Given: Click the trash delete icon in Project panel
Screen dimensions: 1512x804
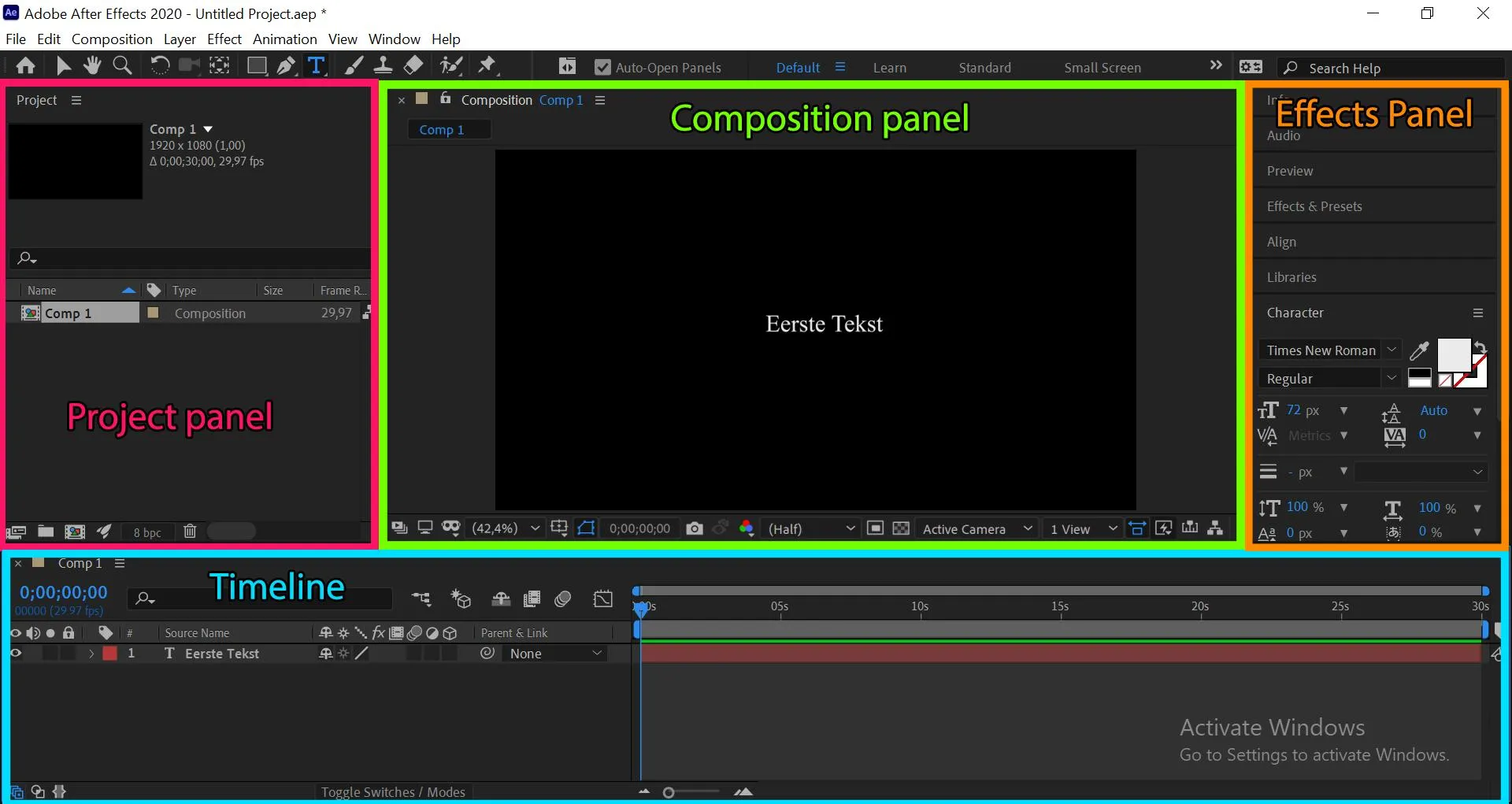Looking at the screenshot, I should 190,532.
